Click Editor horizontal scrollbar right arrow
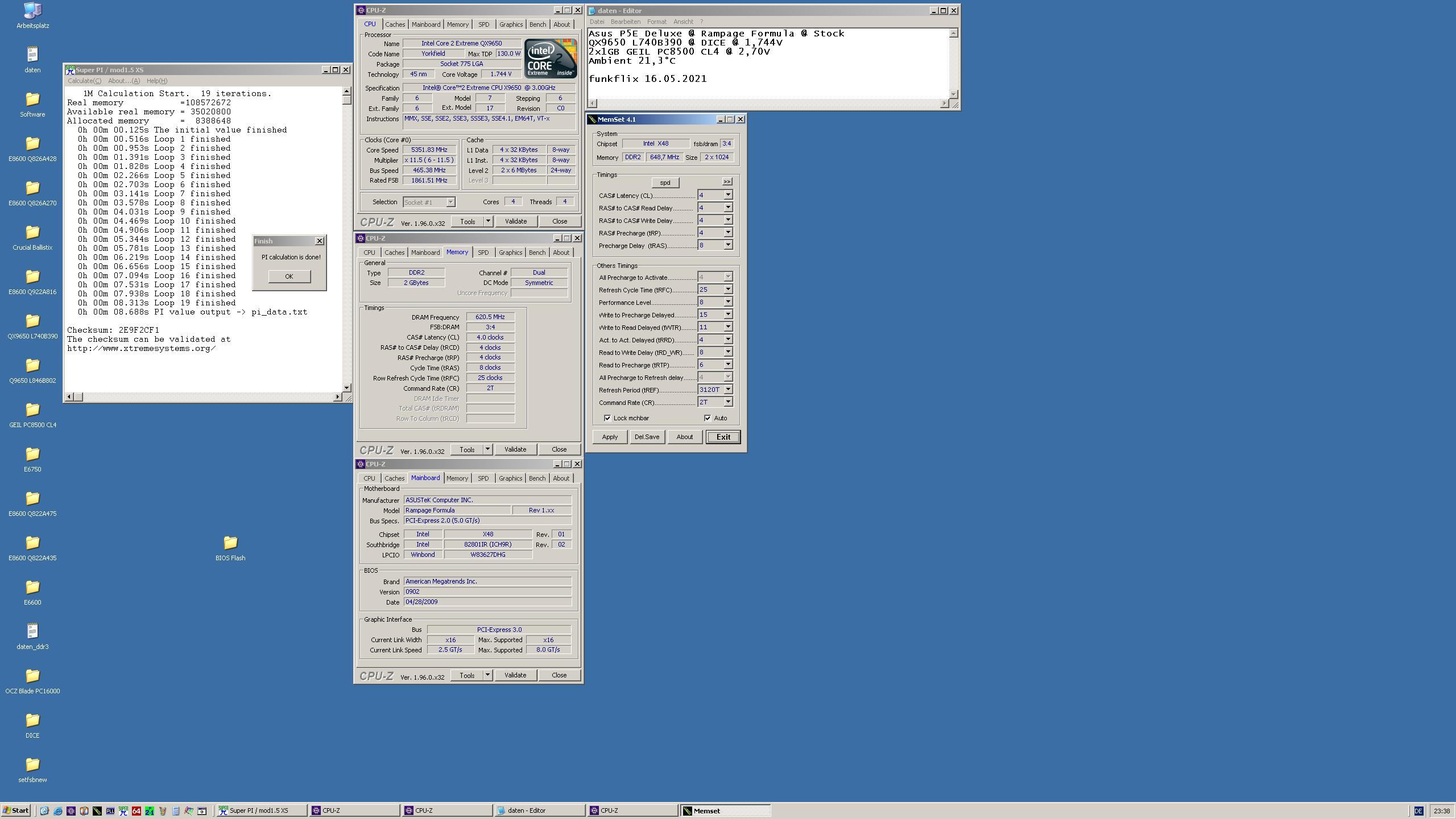The image size is (1456, 819). (x=945, y=103)
